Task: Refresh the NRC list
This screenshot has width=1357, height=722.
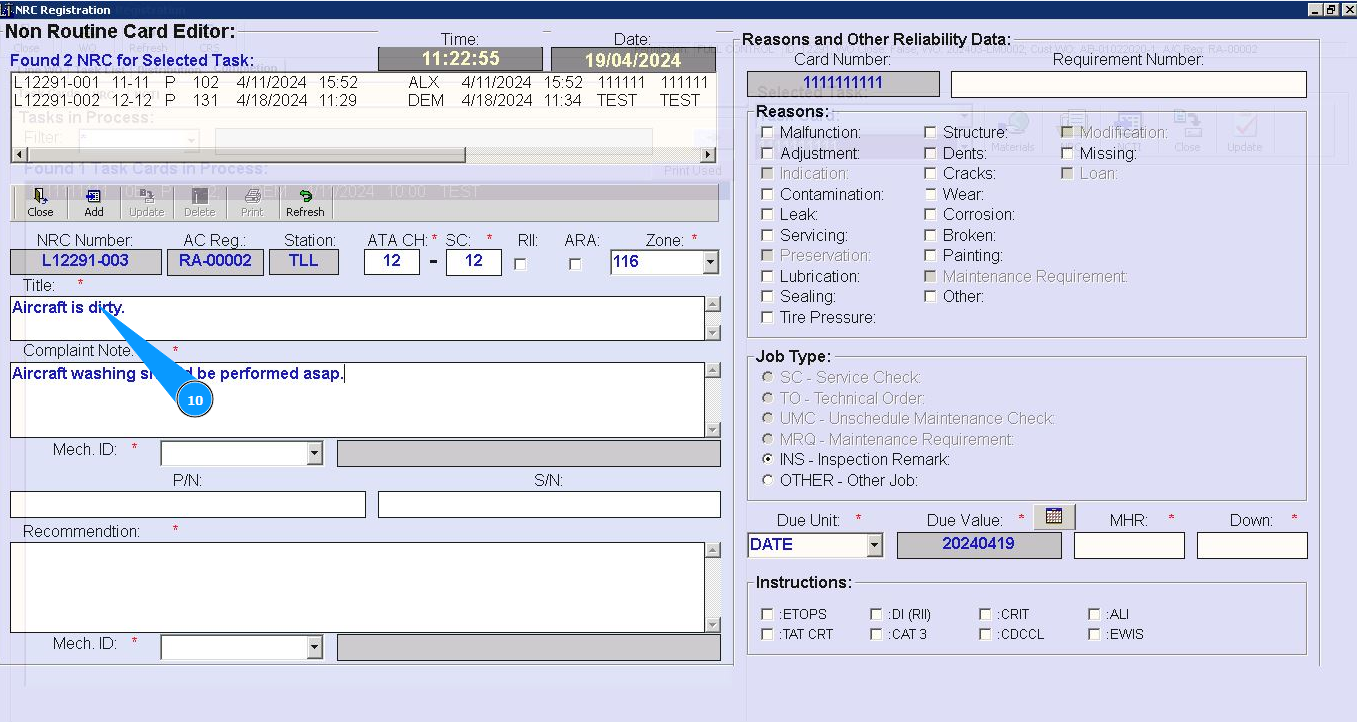Action: [x=305, y=202]
